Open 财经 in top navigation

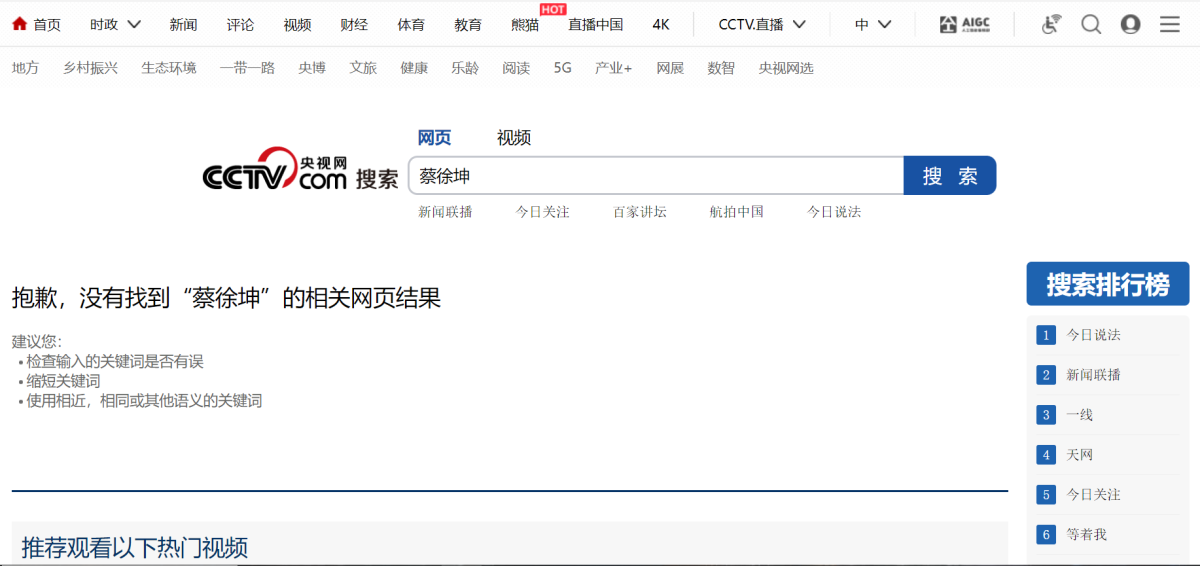354,24
